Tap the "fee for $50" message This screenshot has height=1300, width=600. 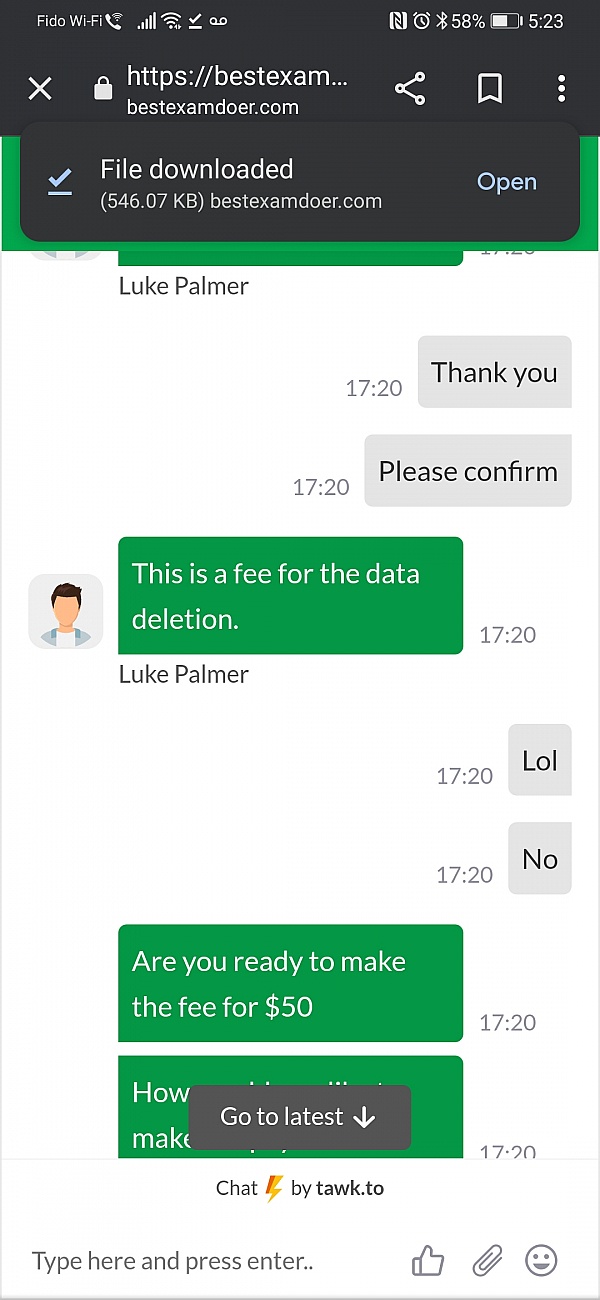(290, 983)
